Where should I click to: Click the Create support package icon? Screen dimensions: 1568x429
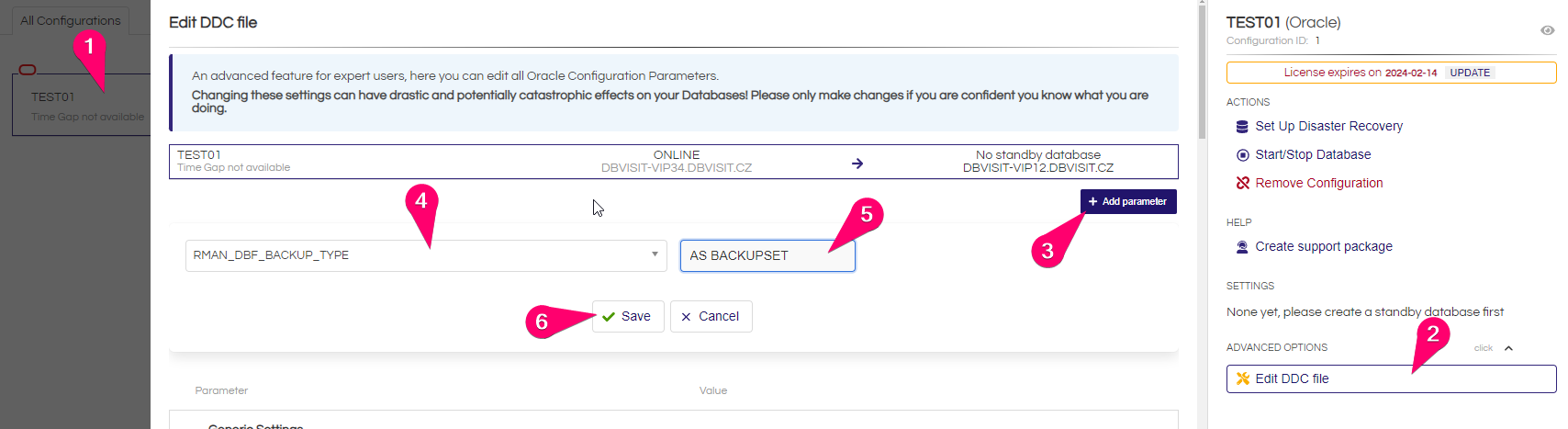click(1242, 247)
